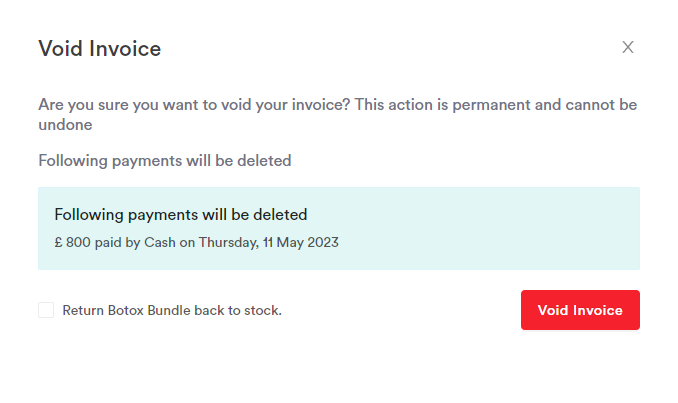678x403 pixels.
Task: Click the Void Invoice dialog title
Action: (99, 48)
